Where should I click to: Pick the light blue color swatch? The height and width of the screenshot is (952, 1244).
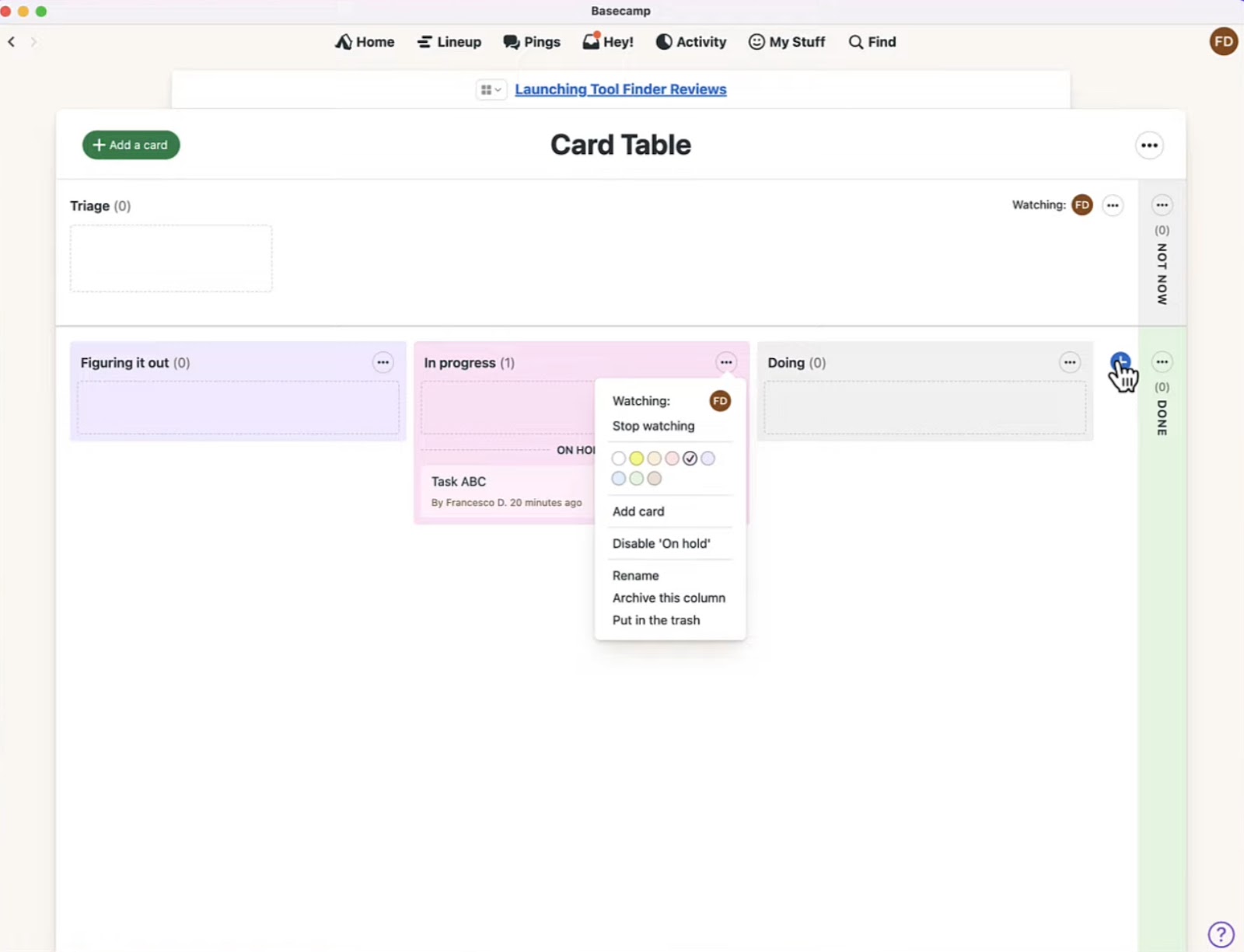pyautogui.click(x=618, y=479)
